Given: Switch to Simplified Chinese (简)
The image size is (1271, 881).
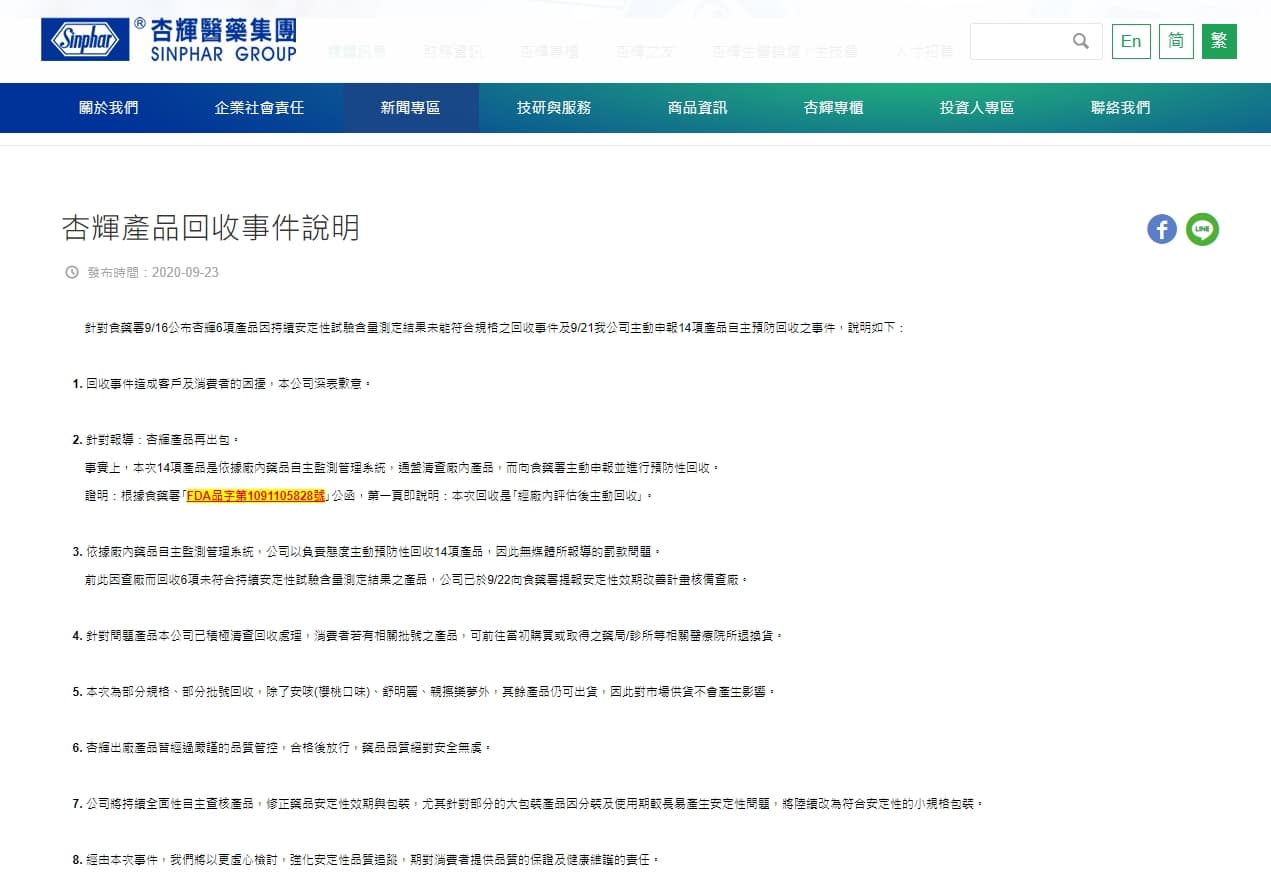Looking at the screenshot, I should click(1176, 41).
